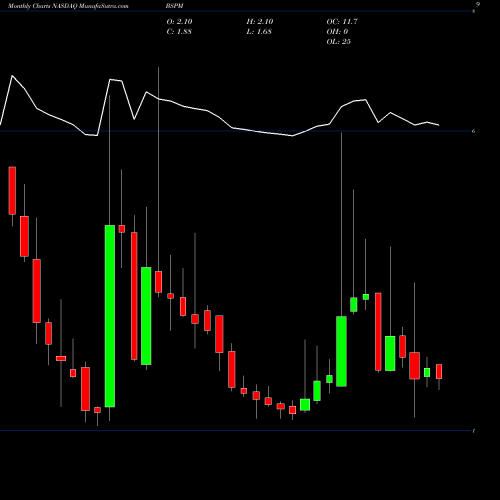Image resolution: width=500 pixels, height=500 pixels.
Task: Click the 'OH: 0' statistic
Action: coord(337,32)
